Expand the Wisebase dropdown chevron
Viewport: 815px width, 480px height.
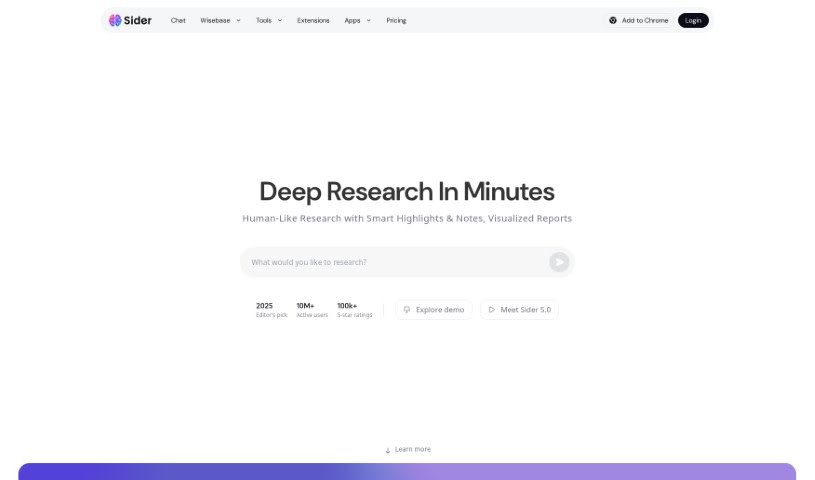point(239,20)
